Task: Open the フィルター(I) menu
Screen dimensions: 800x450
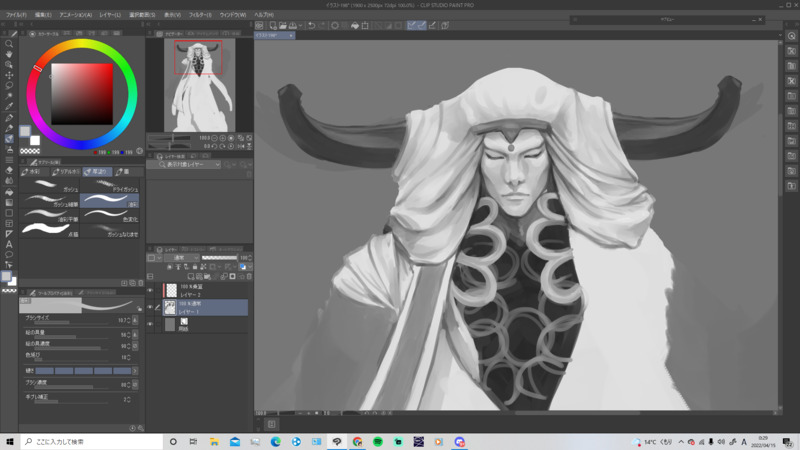Action: (x=199, y=15)
